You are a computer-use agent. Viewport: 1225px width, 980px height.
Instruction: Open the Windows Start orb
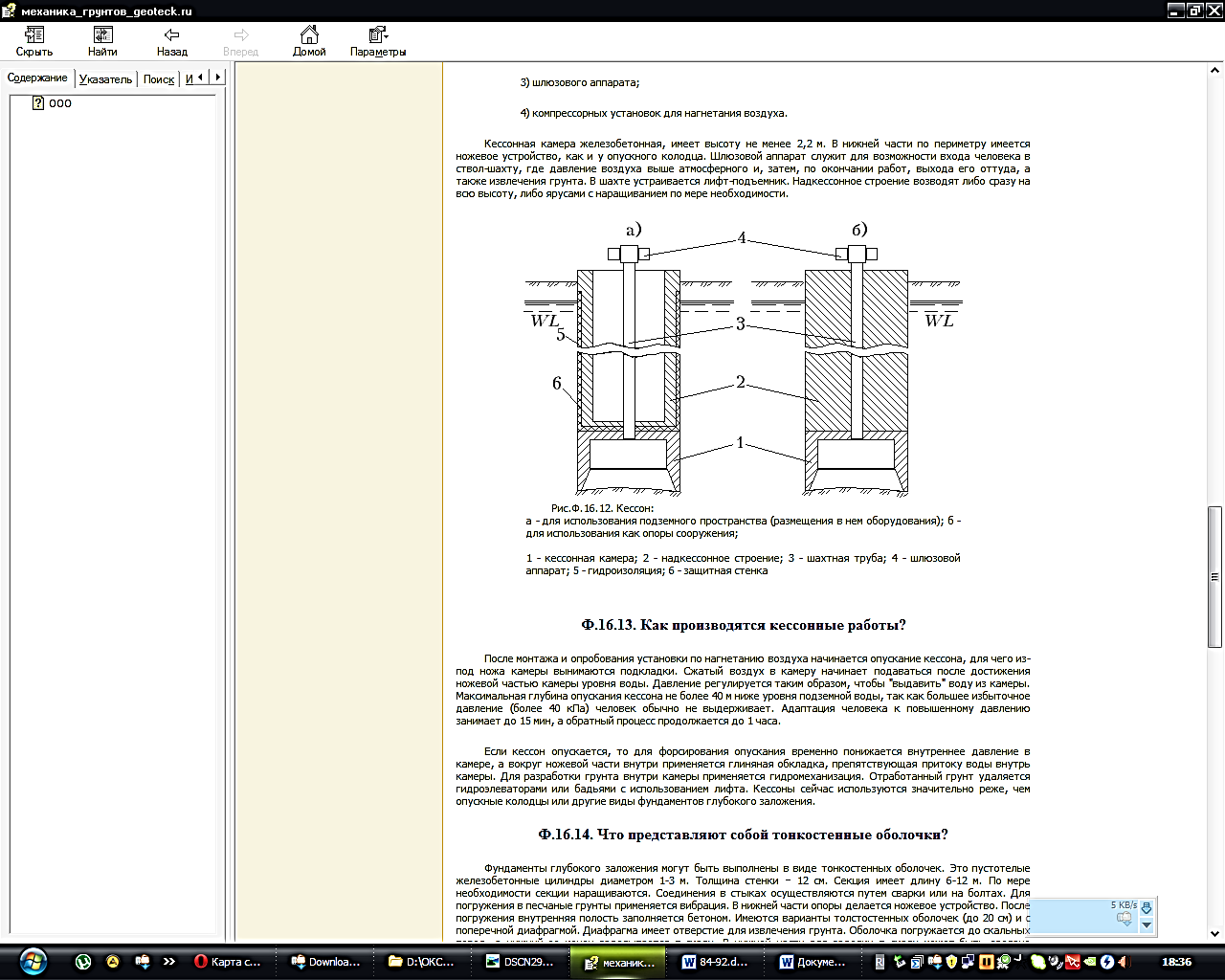pyautogui.click(x=33, y=960)
